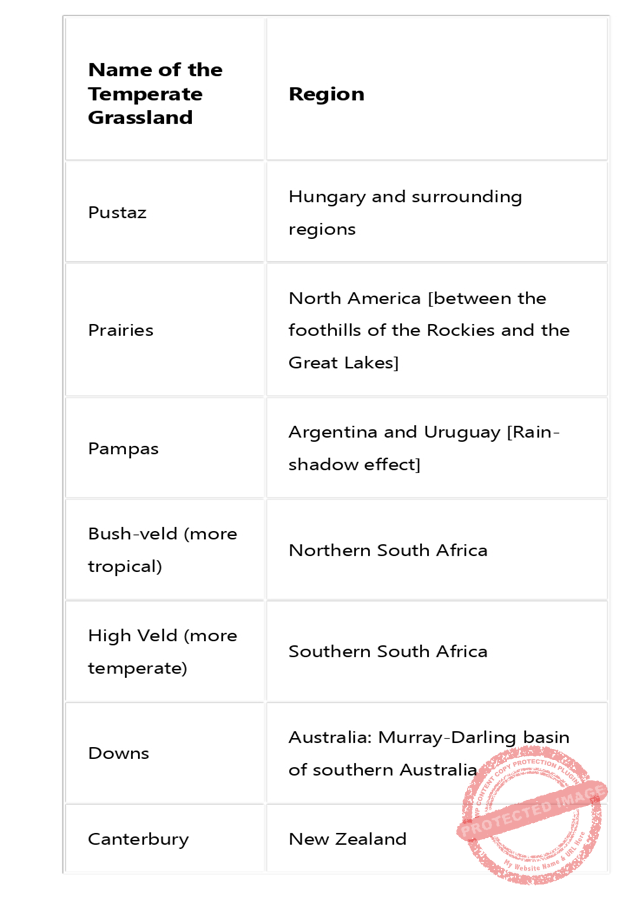Select the 'Pampas' grassland cell
This screenshot has height=905, width=626.
click(x=123, y=448)
